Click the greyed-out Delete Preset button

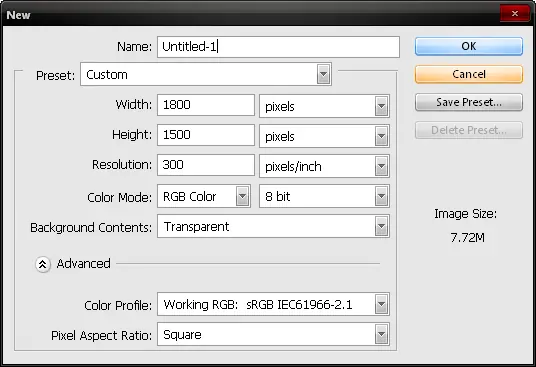point(469,130)
